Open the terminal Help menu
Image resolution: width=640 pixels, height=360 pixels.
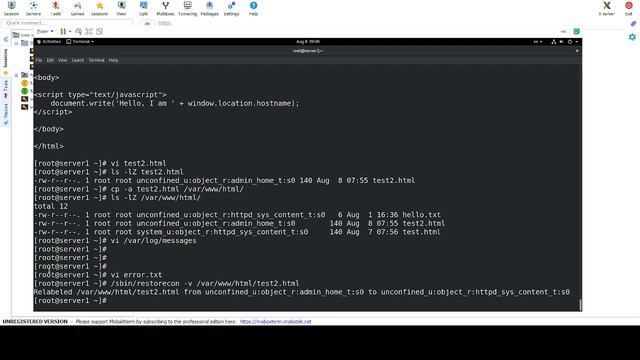[113, 60]
